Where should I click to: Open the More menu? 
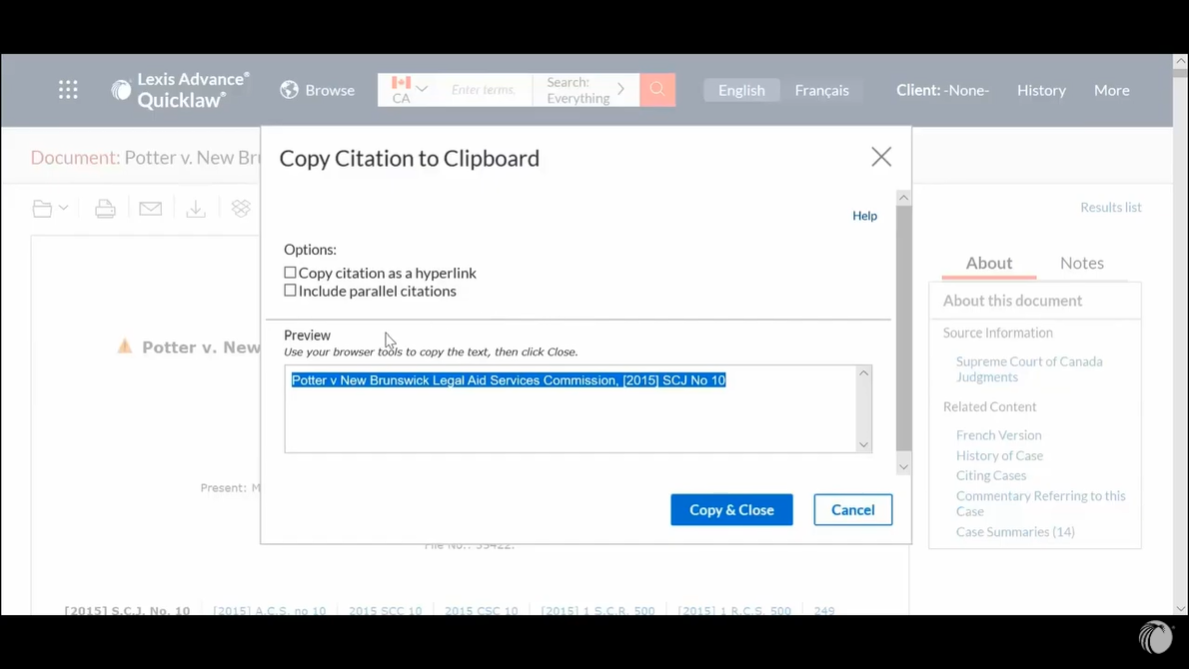click(x=1112, y=90)
